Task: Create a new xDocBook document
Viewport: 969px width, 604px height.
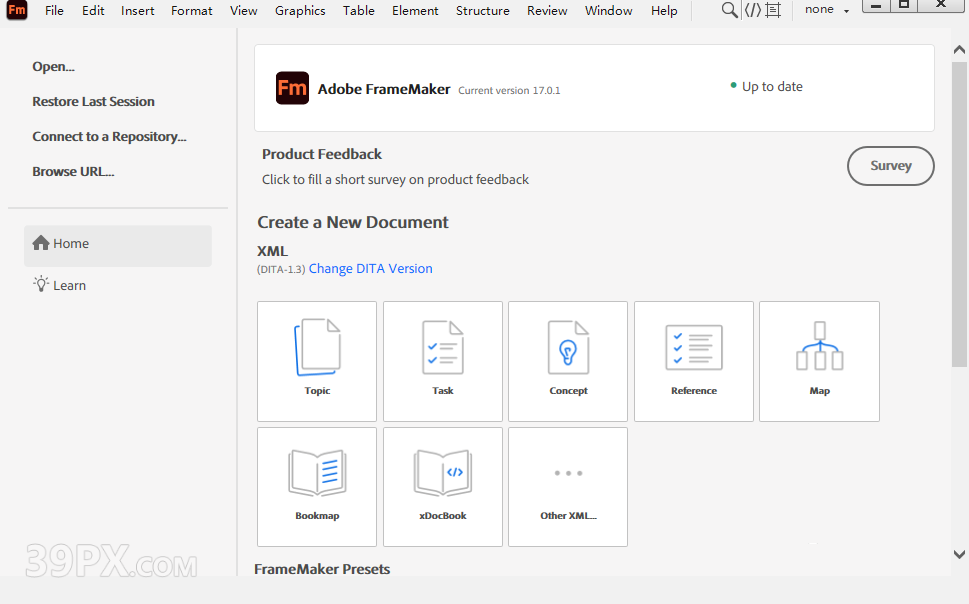Action: tap(442, 487)
